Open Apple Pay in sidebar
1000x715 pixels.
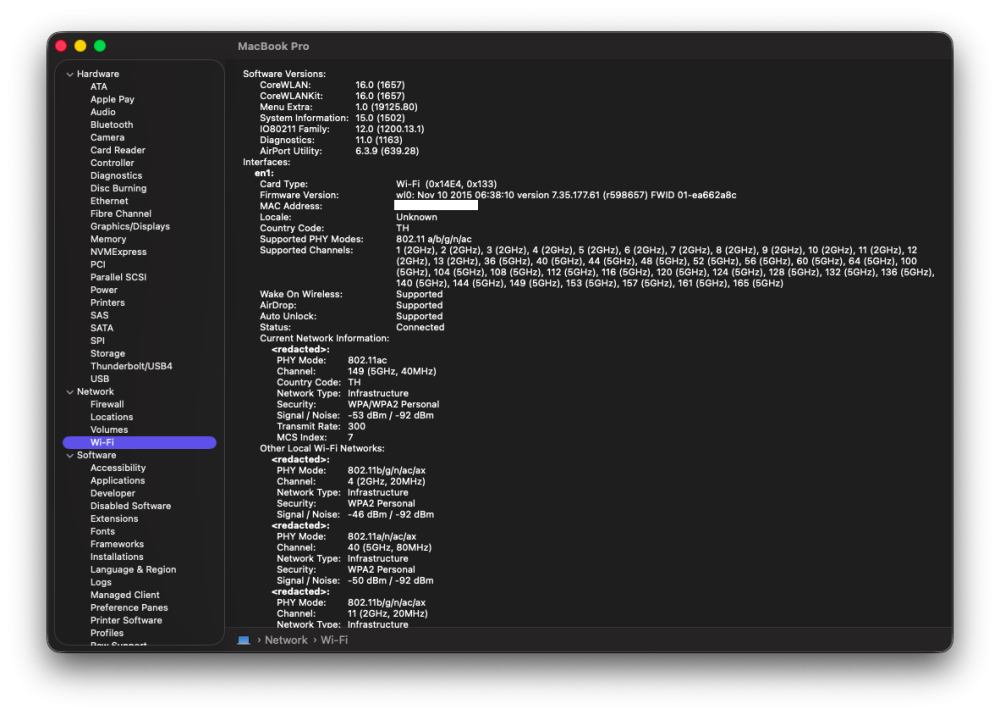click(x=112, y=100)
